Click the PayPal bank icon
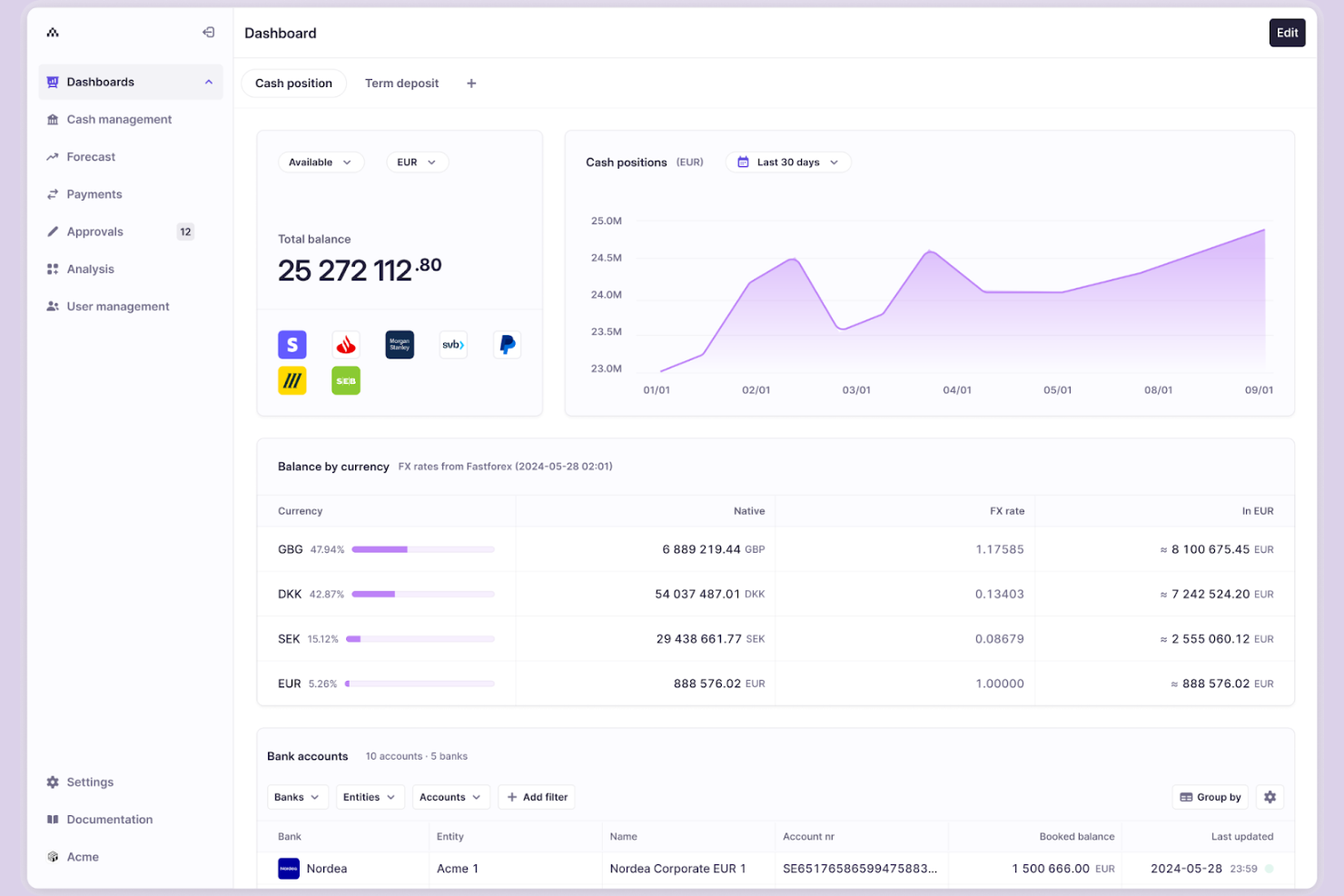Image resolution: width=1344 pixels, height=896 pixels. [x=507, y=344]
